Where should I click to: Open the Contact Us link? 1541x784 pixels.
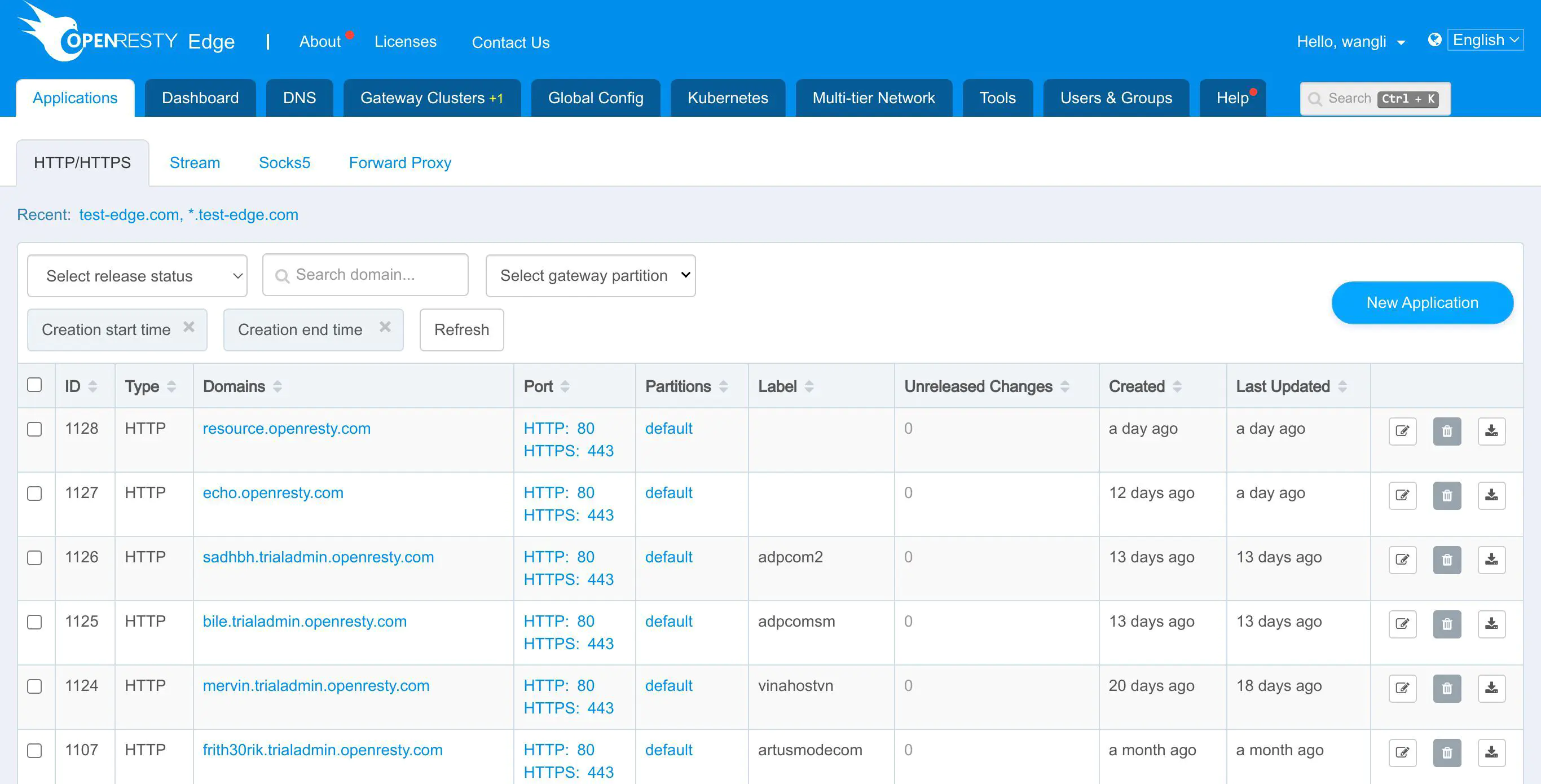pyautogui.click(x=511, y=42)
